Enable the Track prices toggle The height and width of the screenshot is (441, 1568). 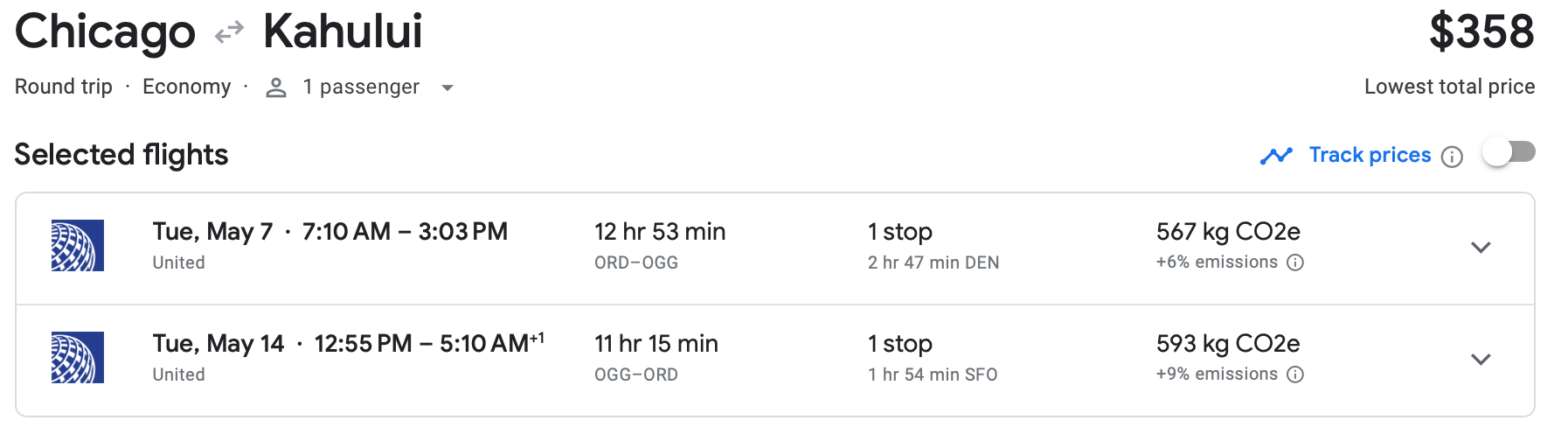[x=1509, y=153]
